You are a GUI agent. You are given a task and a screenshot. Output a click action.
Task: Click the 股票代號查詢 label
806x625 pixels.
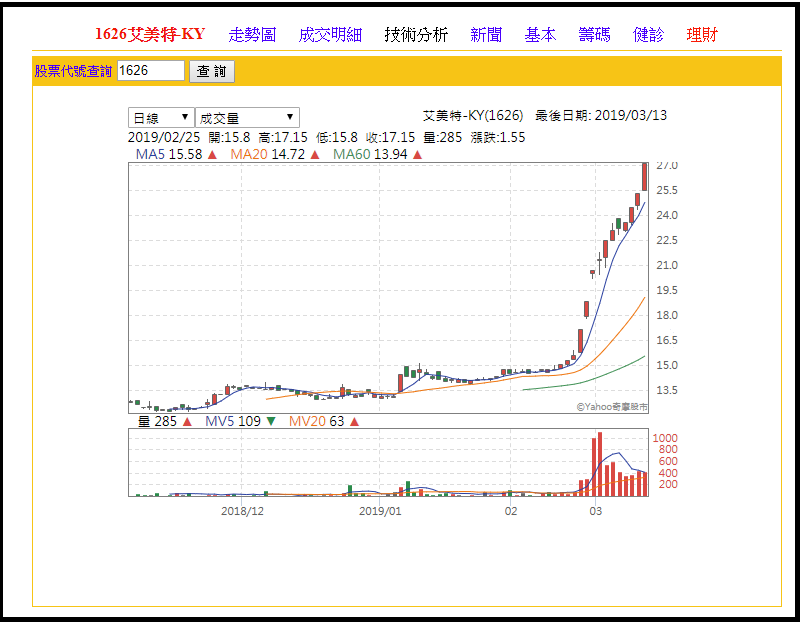(x=73, y=71)
